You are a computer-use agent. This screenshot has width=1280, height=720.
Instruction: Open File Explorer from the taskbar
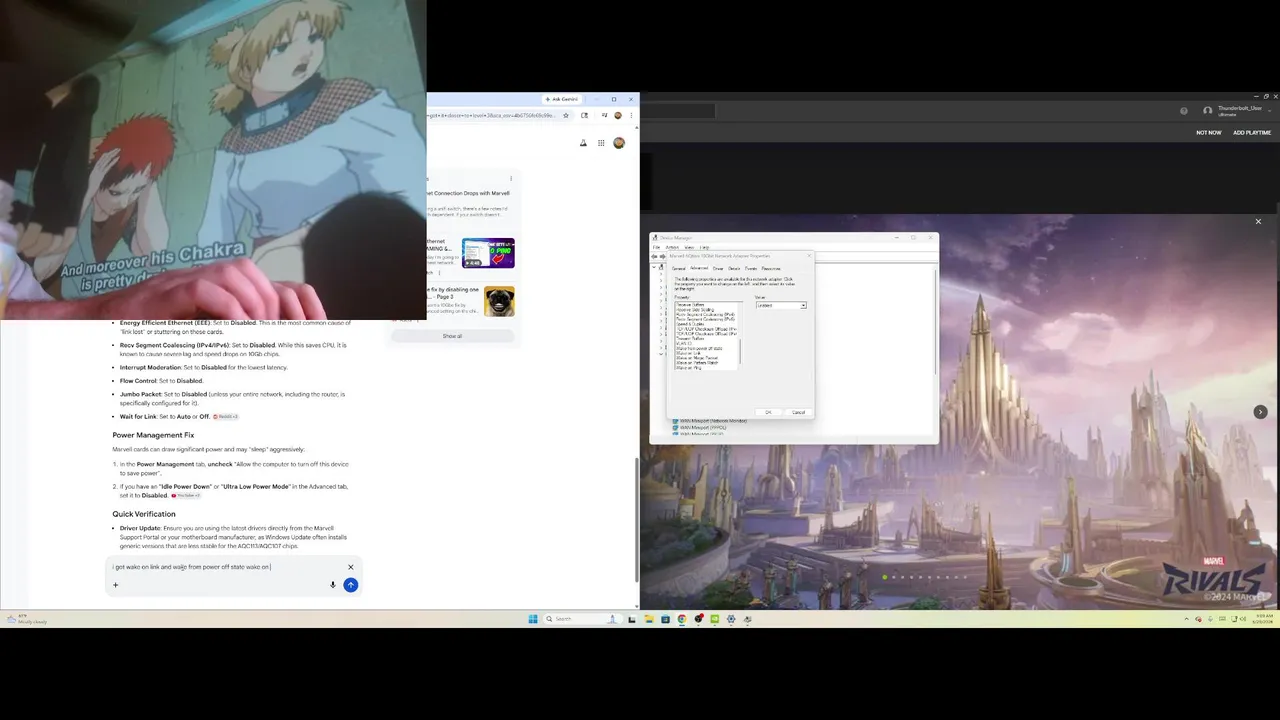click(x=648, y=619)
